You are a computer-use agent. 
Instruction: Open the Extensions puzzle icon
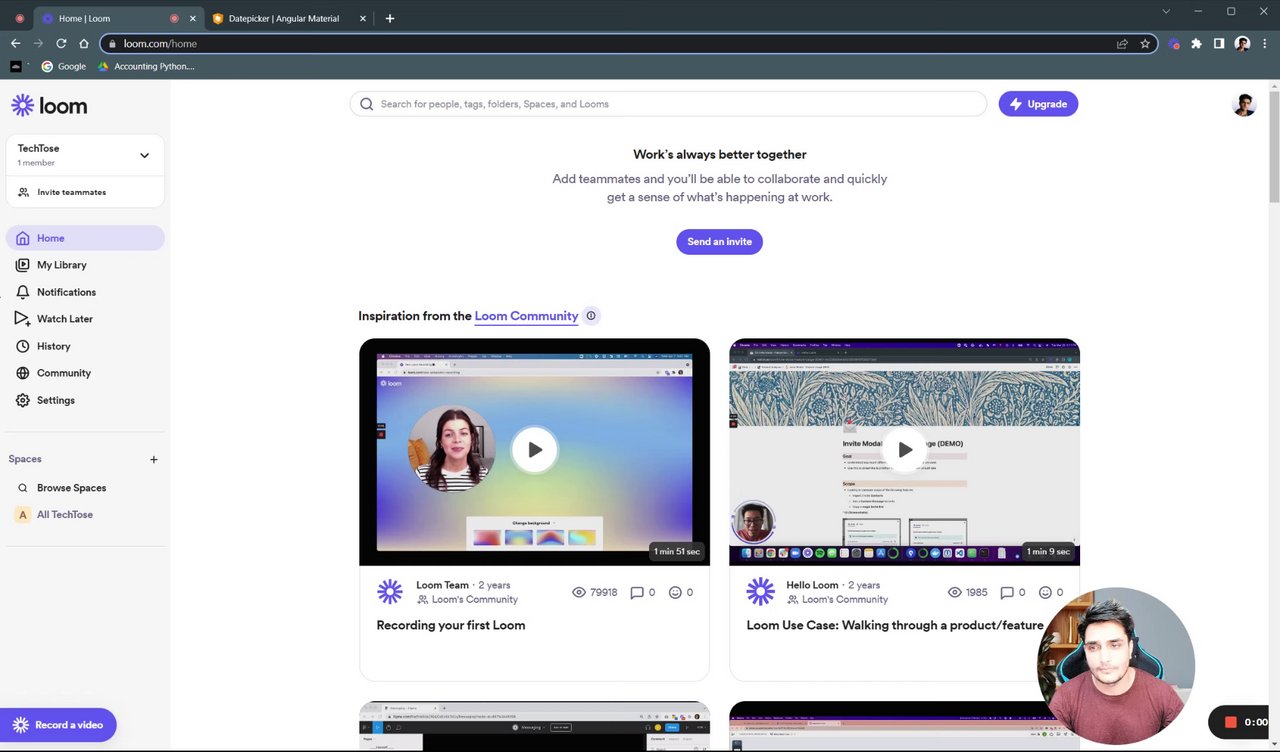click(1196, 43)
